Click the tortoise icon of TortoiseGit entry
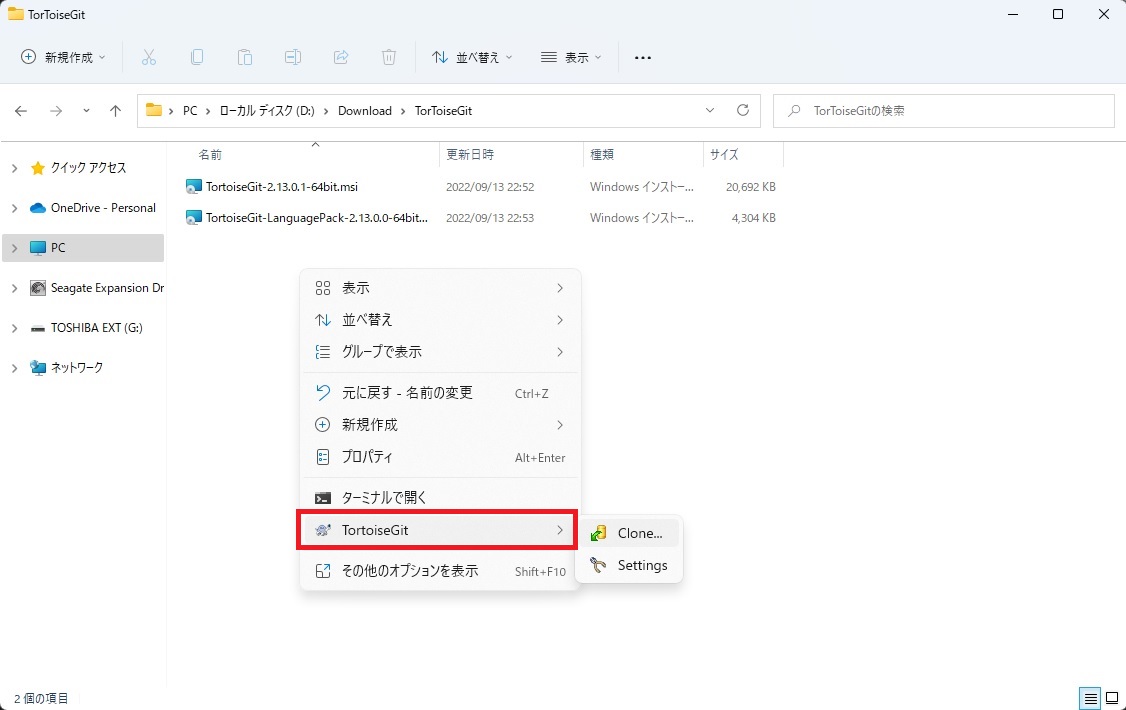The height and width of the screenshot is (710, 1126). pos(323,531)
